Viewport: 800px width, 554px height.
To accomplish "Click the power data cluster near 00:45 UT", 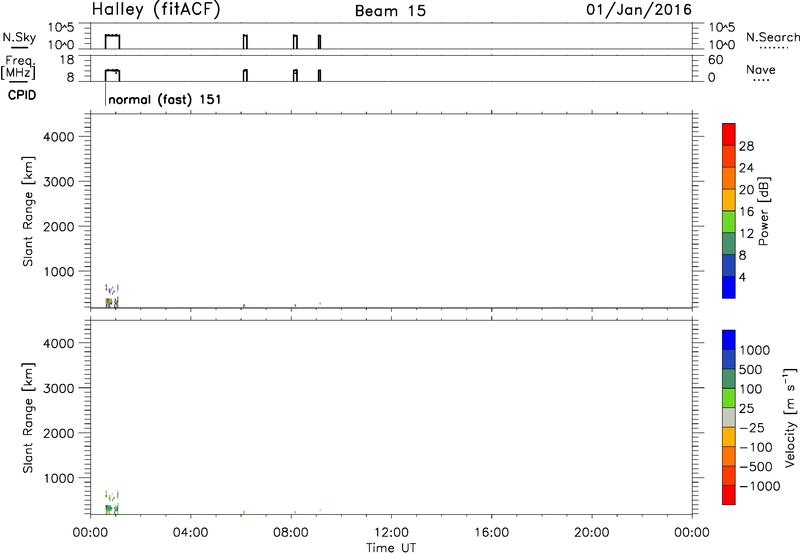I will (112, 297).
